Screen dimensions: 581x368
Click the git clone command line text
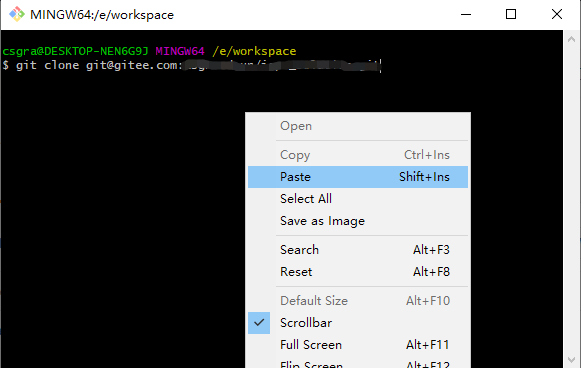[192, 65]
